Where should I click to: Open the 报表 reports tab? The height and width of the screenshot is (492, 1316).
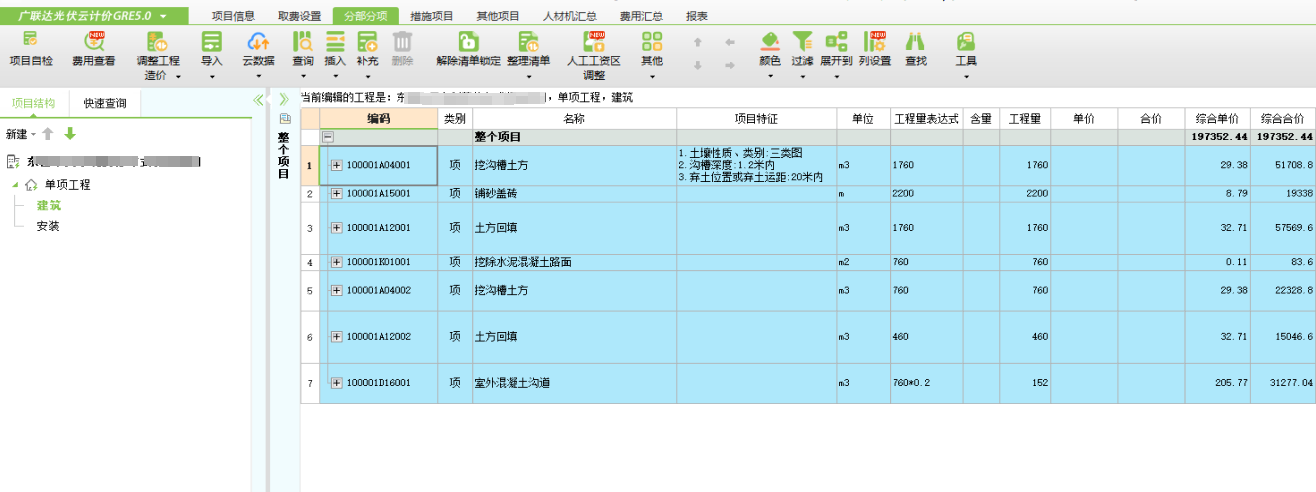click(697, 16)
